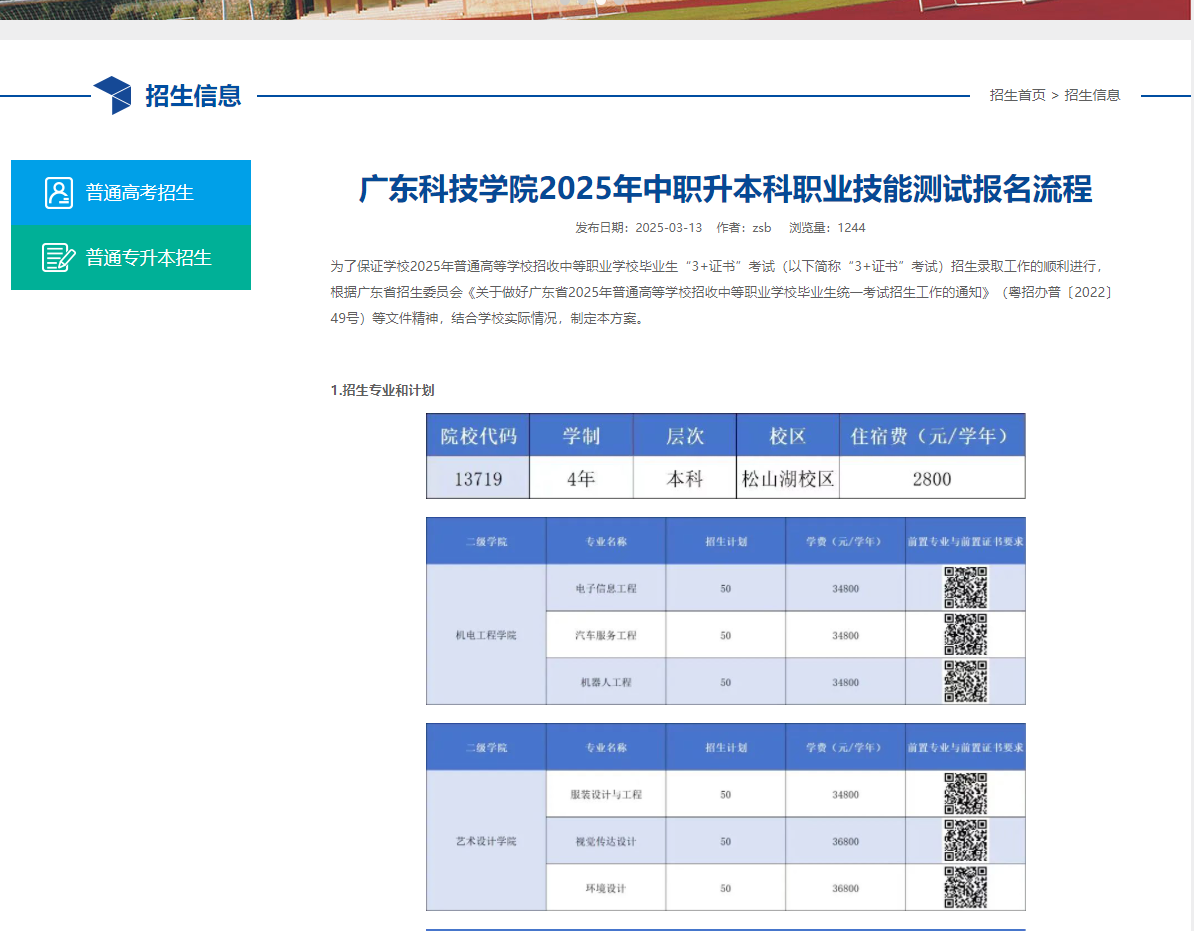
Task: Click the person icon on 普通高考招生
Action: pyautogui.click(x=58, y=192)
